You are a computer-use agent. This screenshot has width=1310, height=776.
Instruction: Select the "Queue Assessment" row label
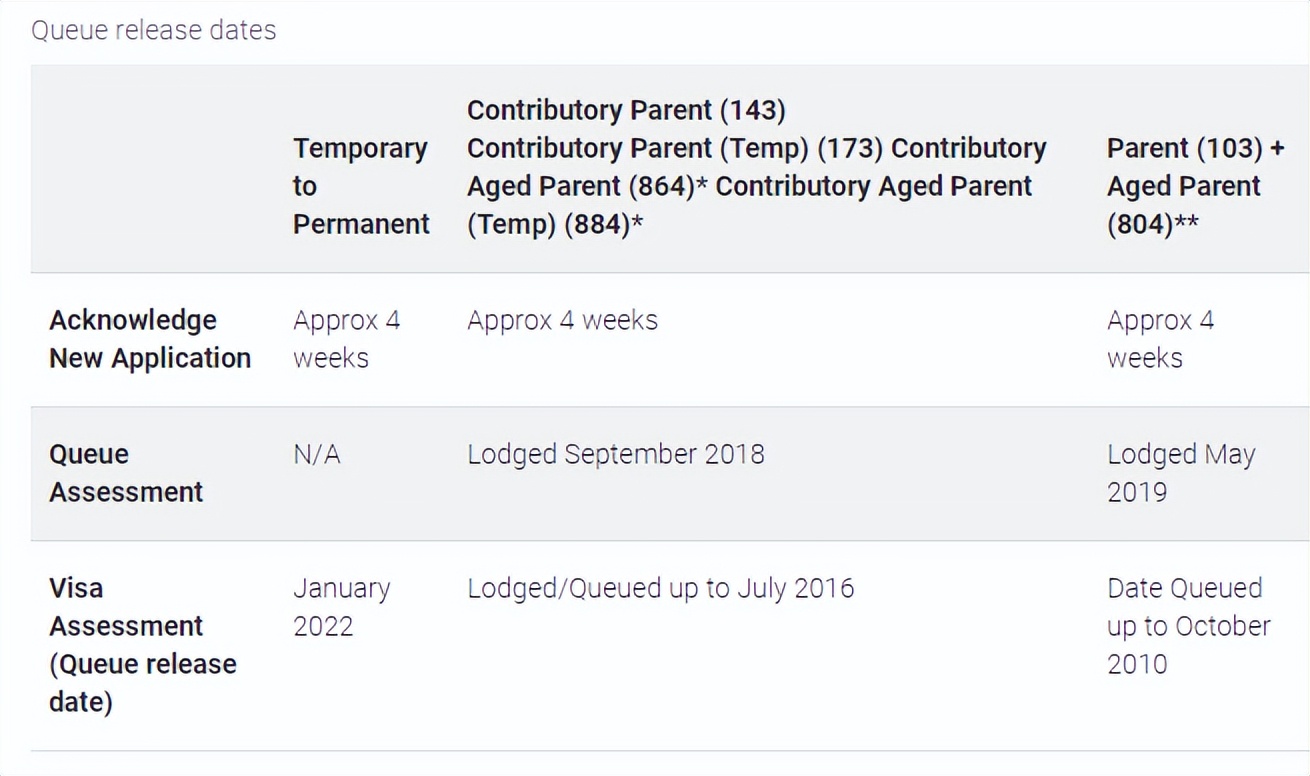click(126, 473)
